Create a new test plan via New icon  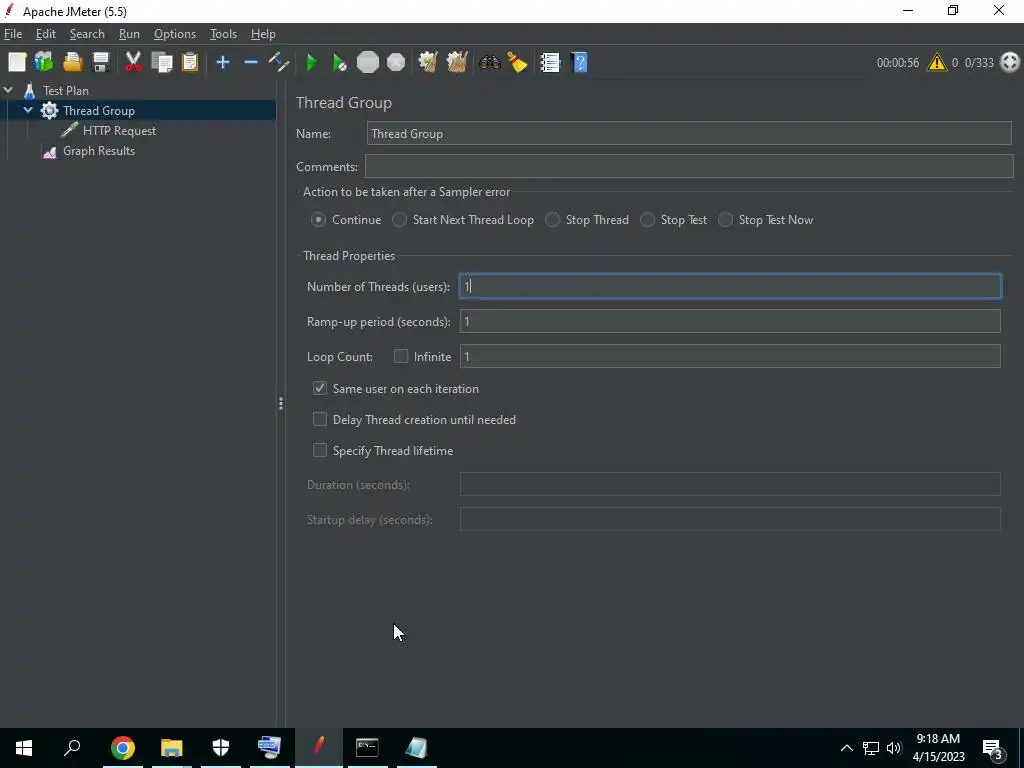tap(17, 63)
